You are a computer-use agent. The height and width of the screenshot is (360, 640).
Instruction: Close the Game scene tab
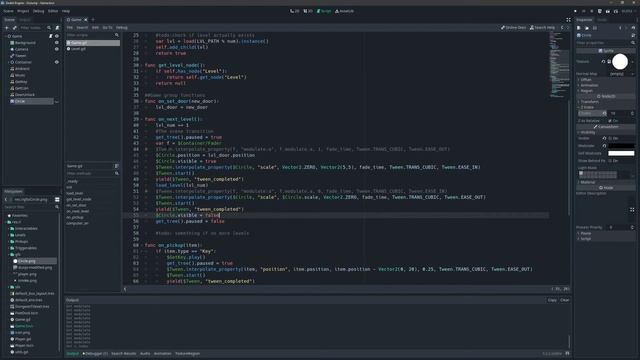tap(86, 20)
